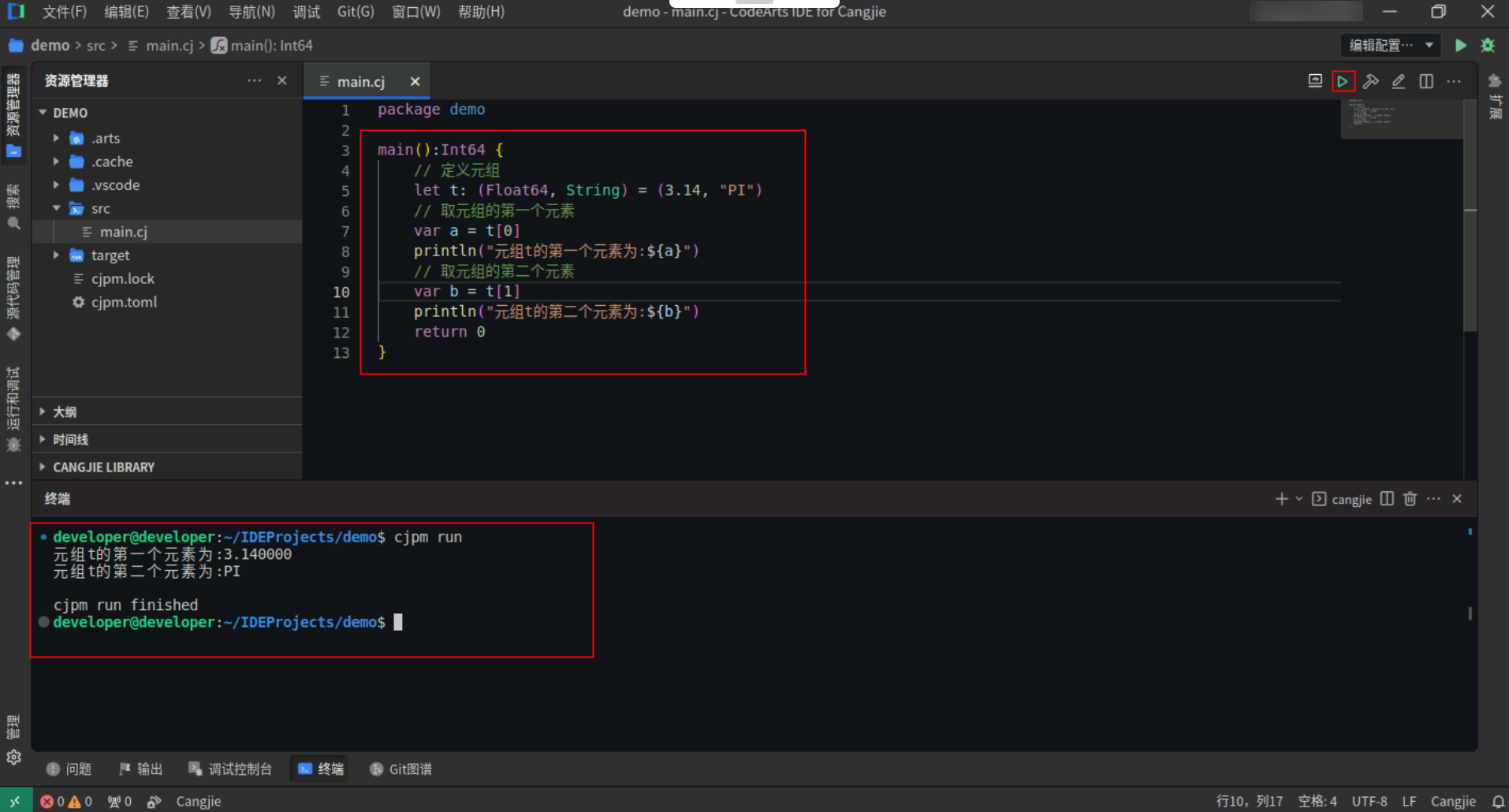1509x812 pixels.
Task: Expand the .arts folder
Action: [x=56, y=138]
